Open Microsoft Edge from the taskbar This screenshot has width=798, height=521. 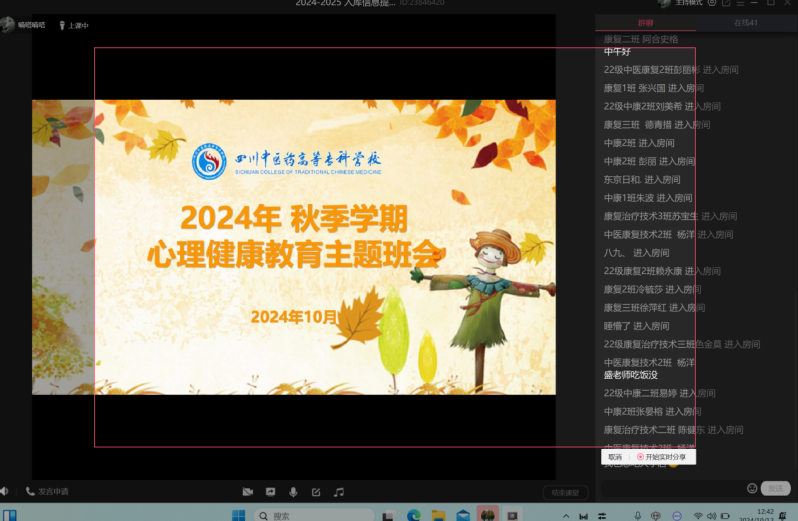(413, 515)
